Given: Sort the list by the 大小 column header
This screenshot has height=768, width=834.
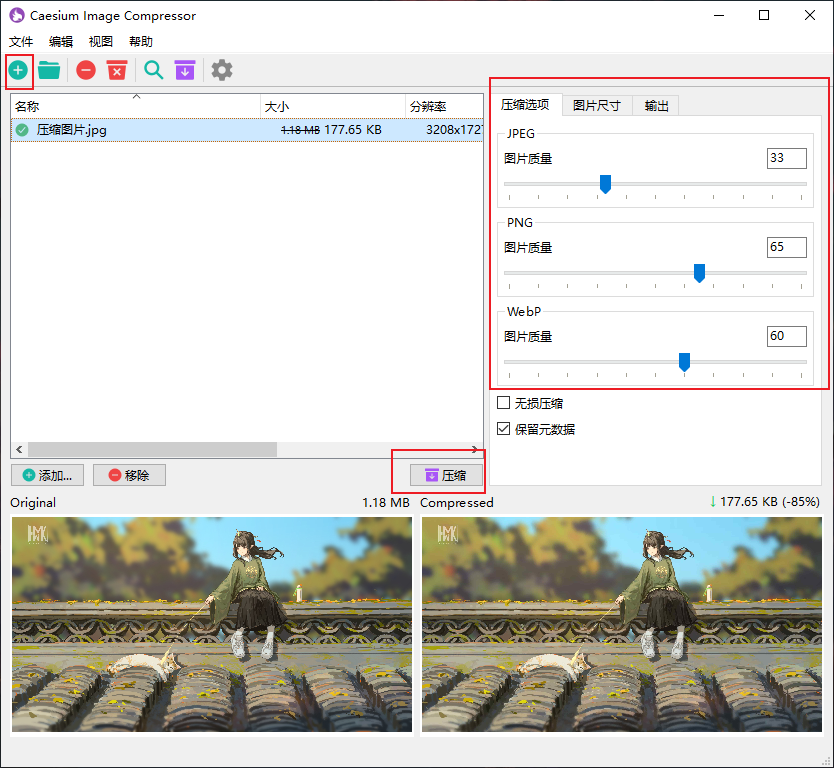Looking at the screenshot, I should point(333,106).
